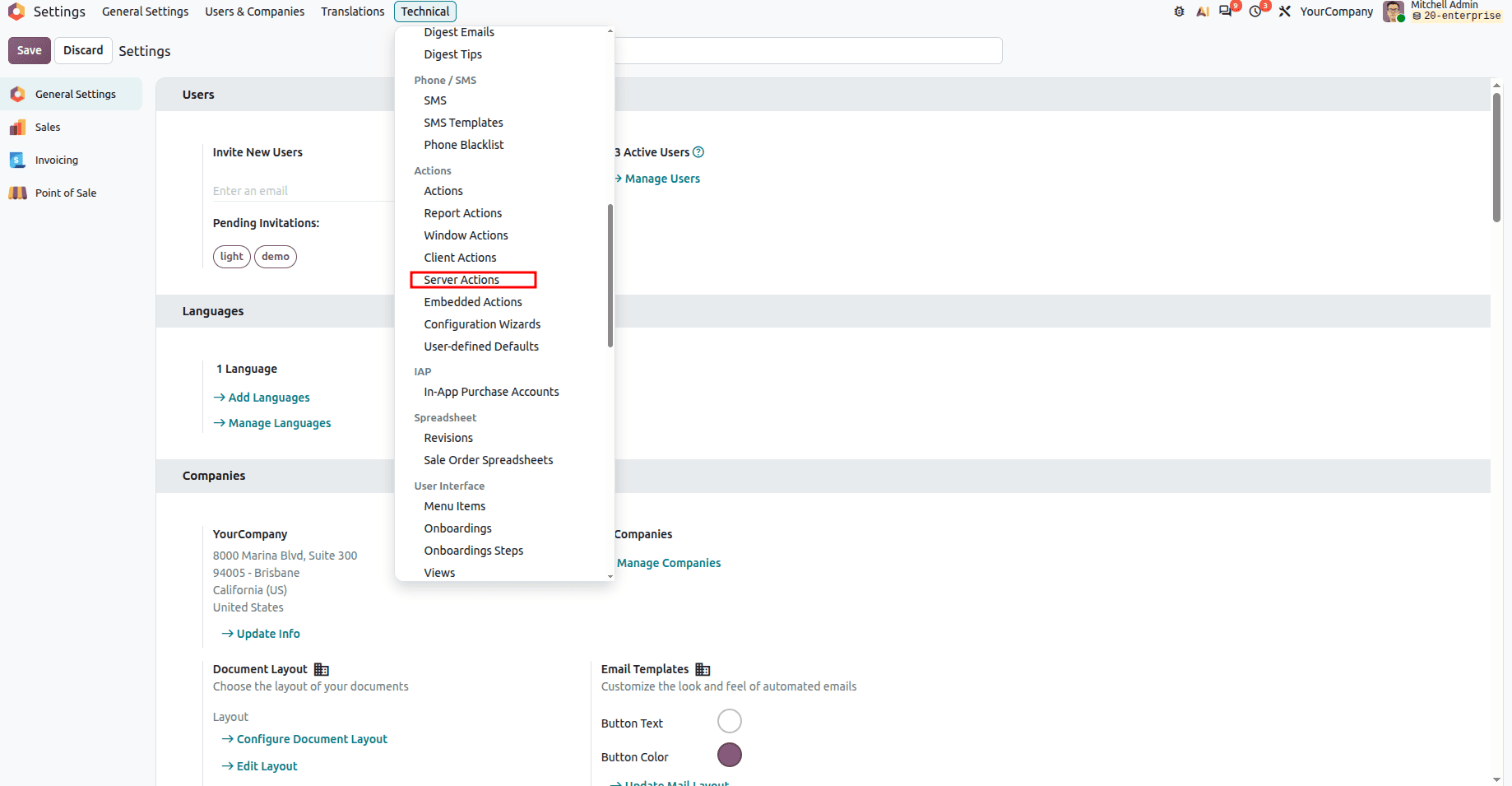
Task: Click the Odoo Settings app logo
Action: (x=16, y=12)
